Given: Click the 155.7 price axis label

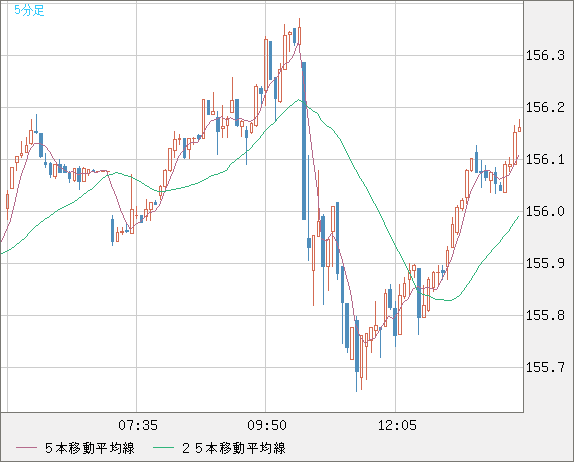Looking at the screenshot, I should click(x=545, y=368).
